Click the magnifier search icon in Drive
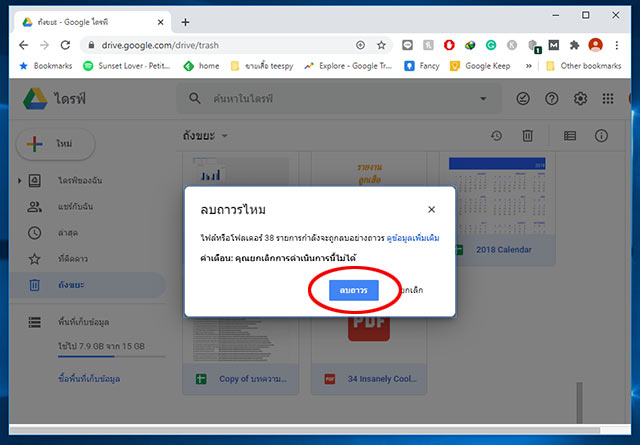 195,98
